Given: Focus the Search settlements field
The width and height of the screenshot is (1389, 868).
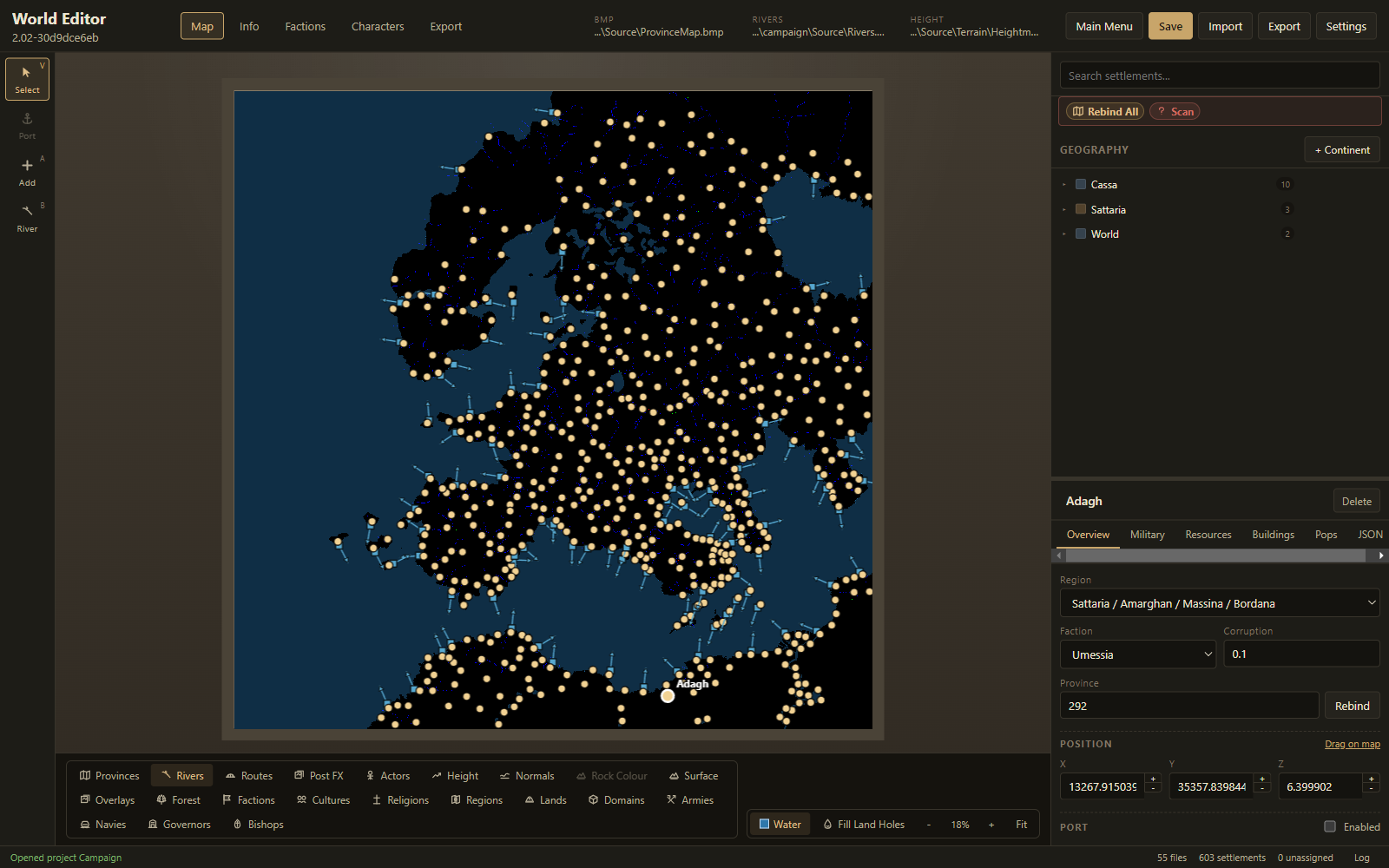Looking at the screenshot, I should click(1220, 76).
